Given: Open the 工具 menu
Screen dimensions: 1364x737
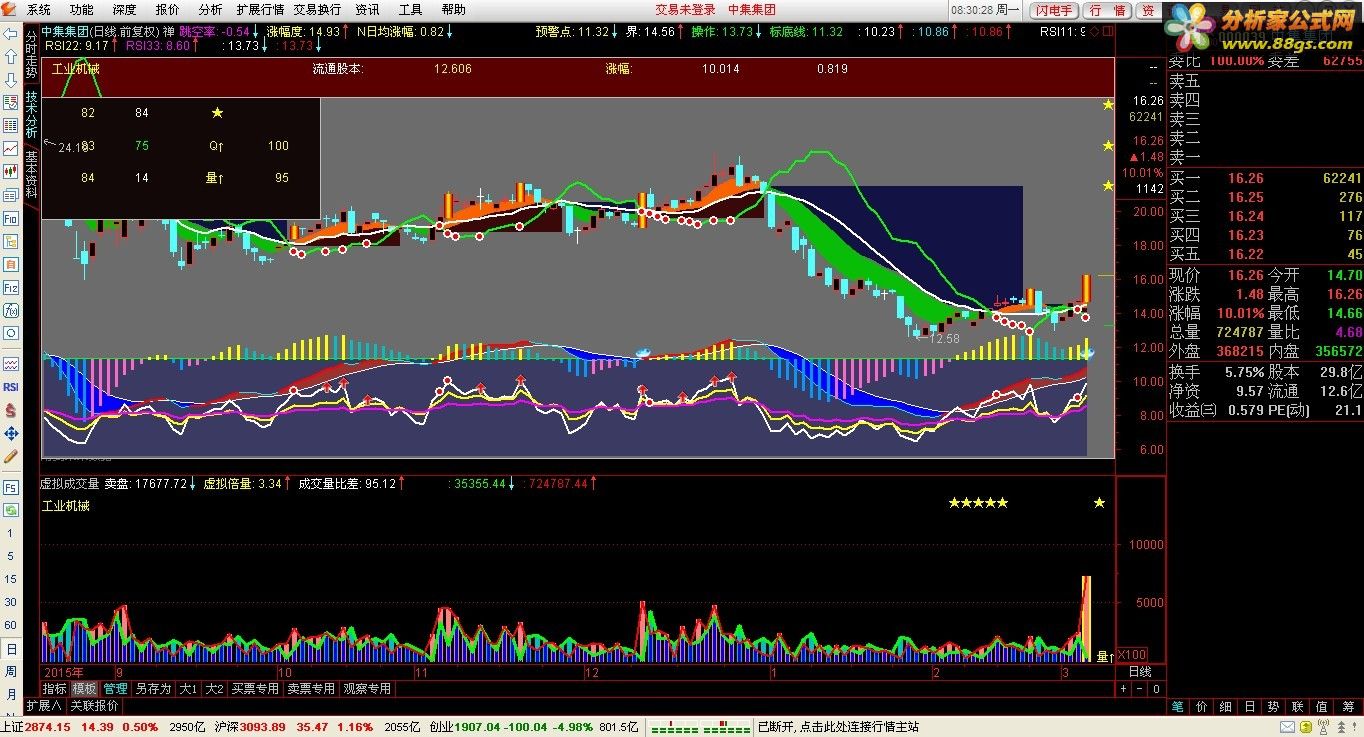Looking at the screenshot, I should coord(411,9).
